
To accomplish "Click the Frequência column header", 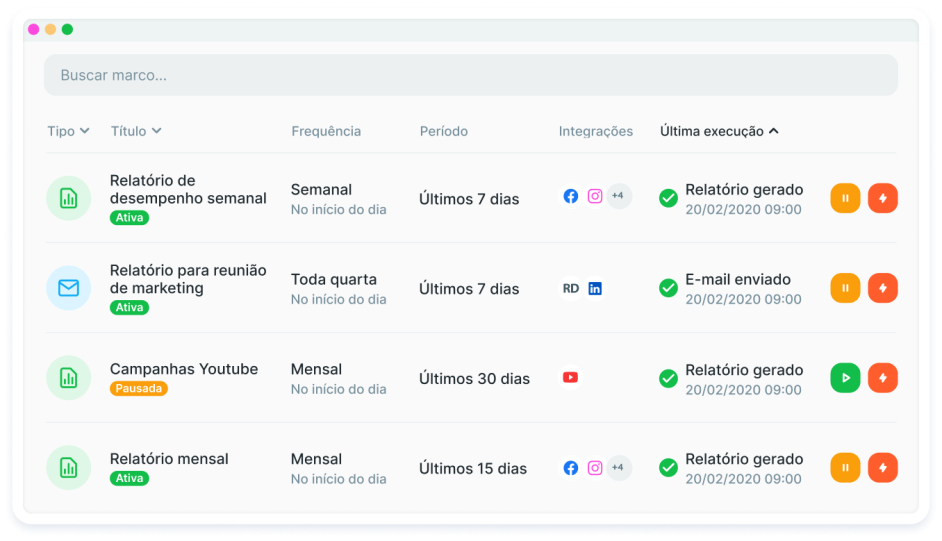I will (326, 131).
